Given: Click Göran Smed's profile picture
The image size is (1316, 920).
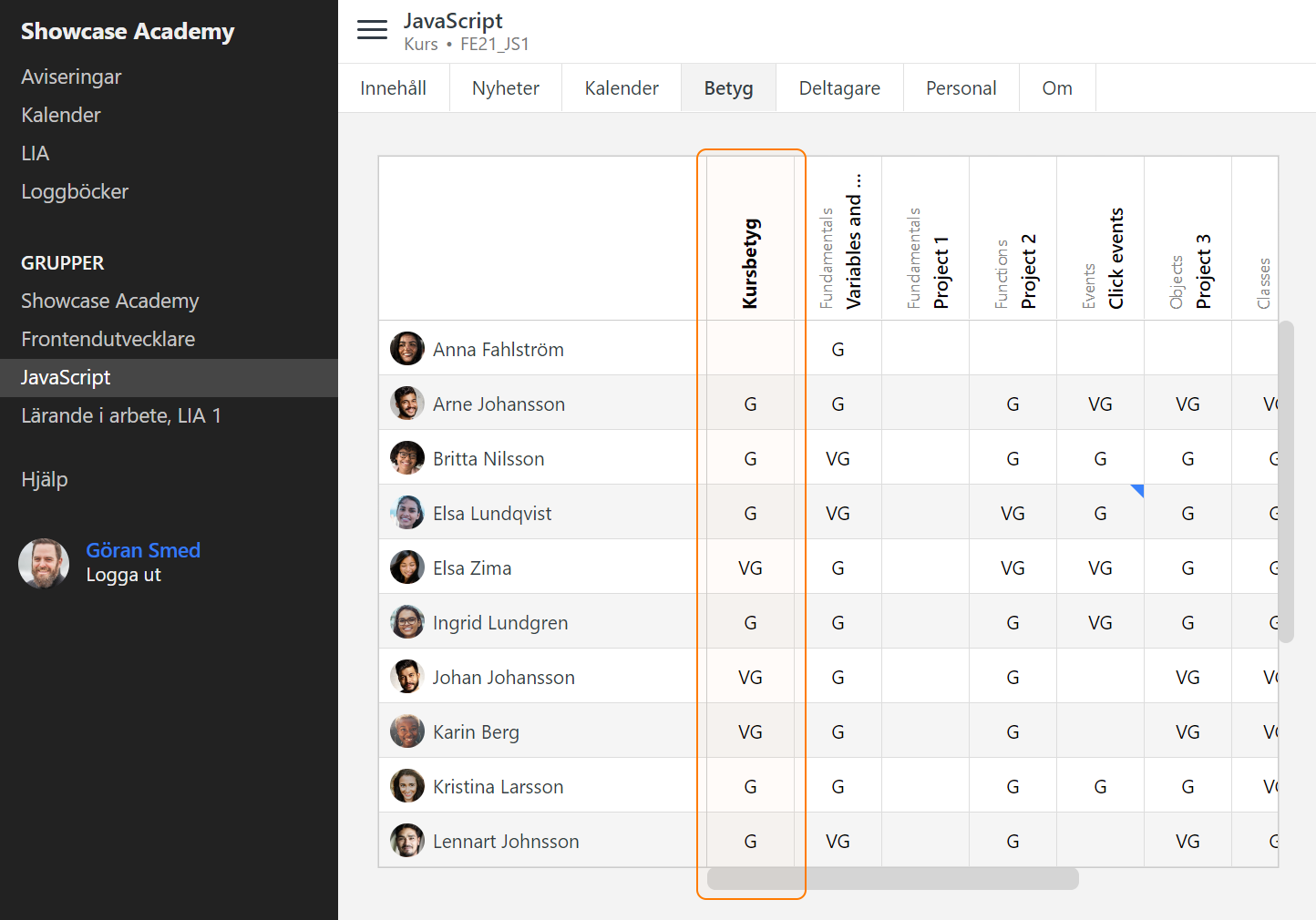Looking at the screenshot, I should click(44, 563).
